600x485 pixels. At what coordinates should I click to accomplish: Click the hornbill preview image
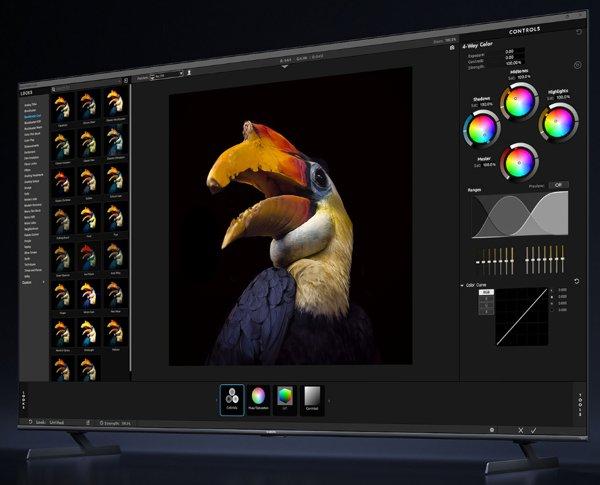(290, 216)
